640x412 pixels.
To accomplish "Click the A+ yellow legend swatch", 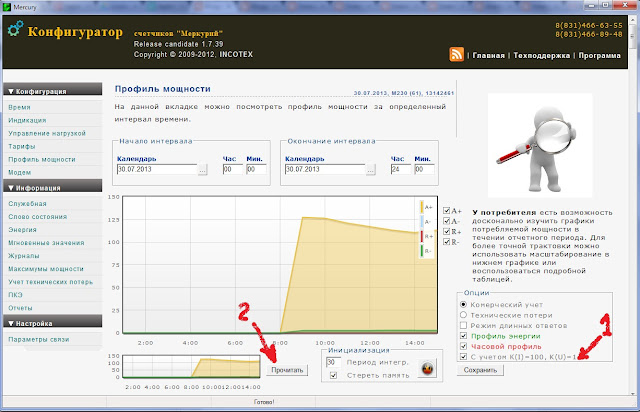I will (422, 207).
